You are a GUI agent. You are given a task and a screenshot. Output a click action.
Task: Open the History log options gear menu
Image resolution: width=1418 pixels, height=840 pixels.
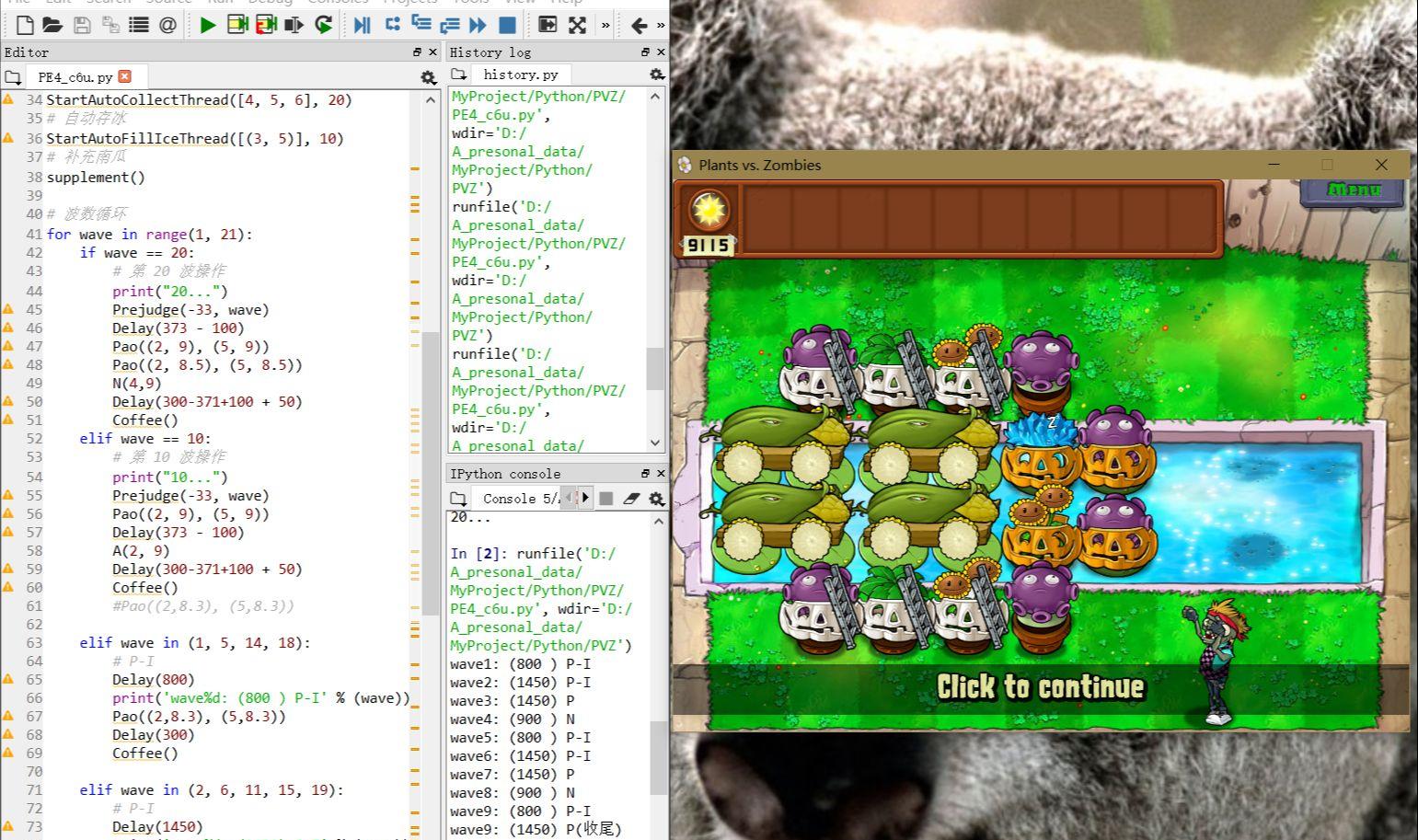[656, 75]
